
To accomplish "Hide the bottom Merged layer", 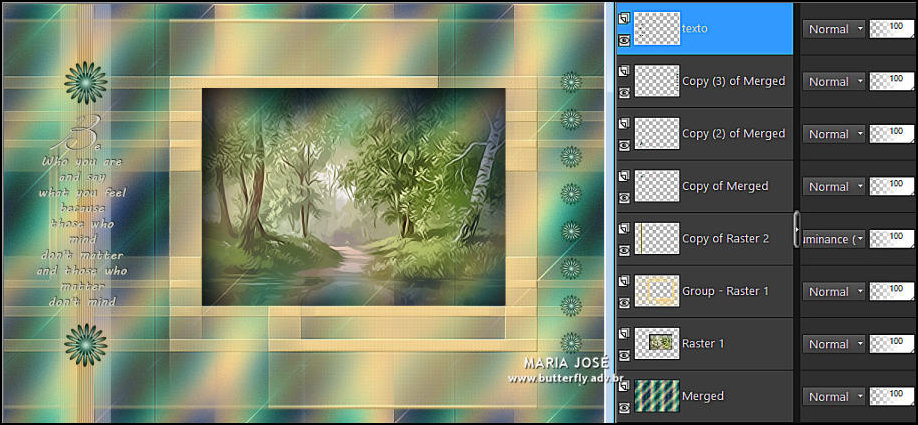I will pos(624,407).
